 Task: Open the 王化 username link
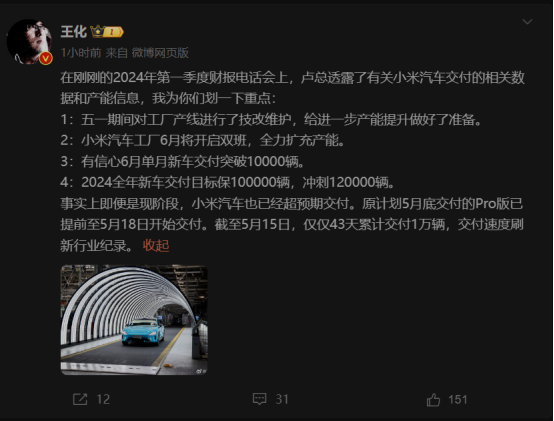(x=73, y=32)
